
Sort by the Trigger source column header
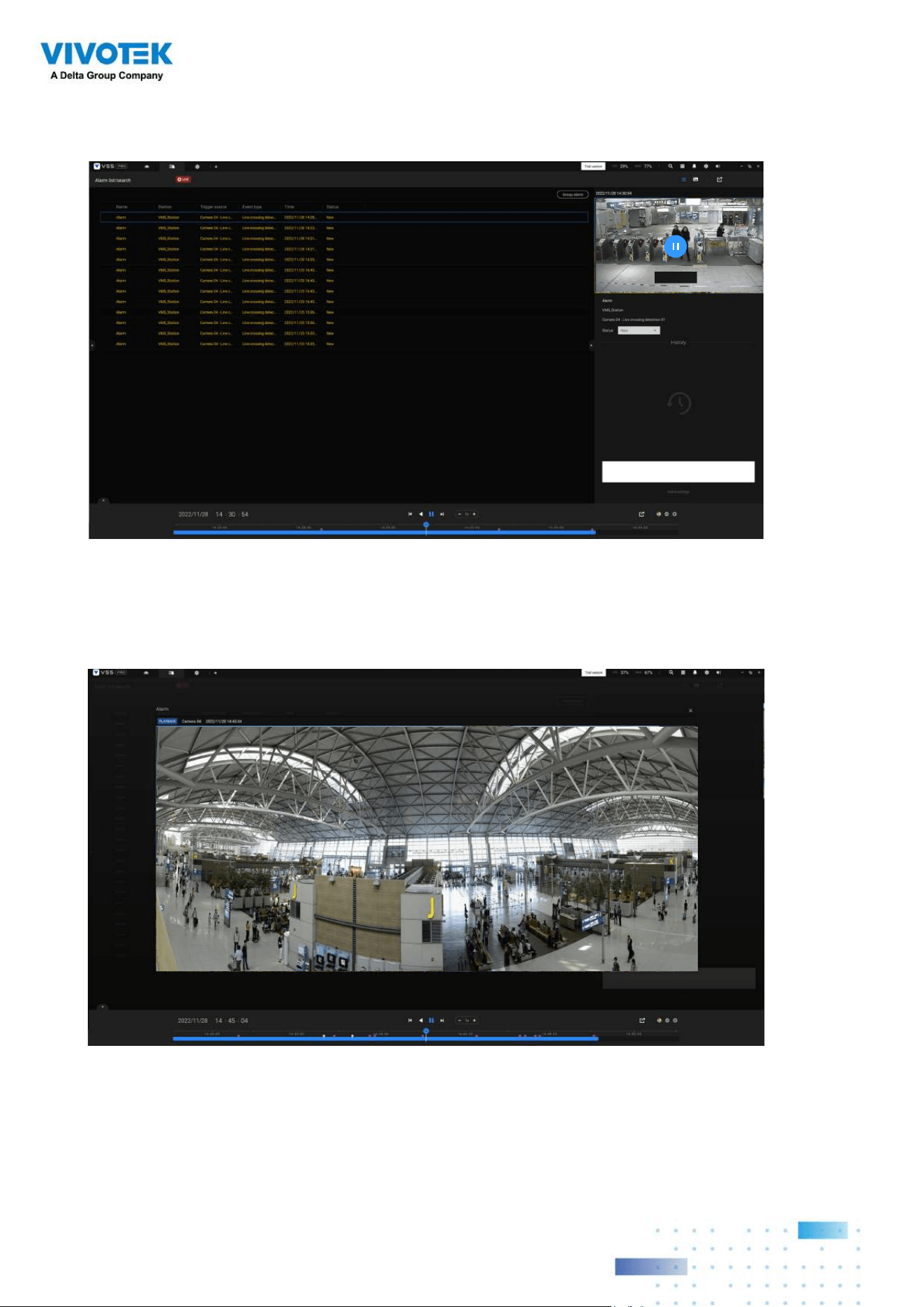(x=214, y=207)
